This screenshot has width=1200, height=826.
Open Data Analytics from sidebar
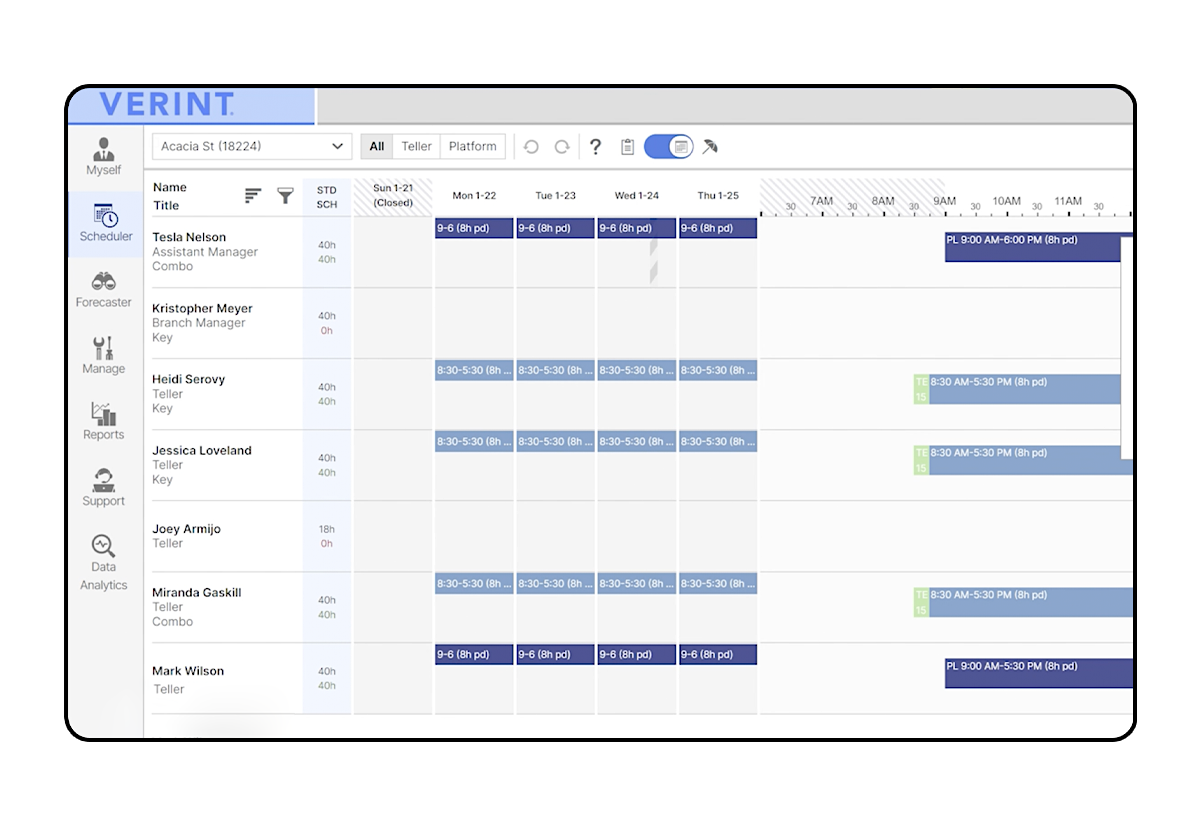click(103, 561)
